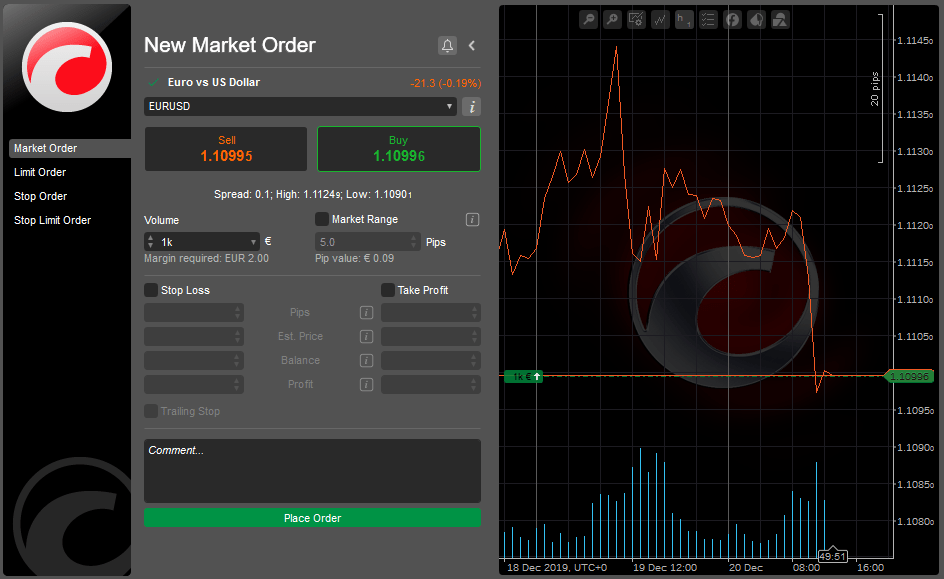Open chart settings icon with gear
This screenshot has width=944, height=579.
pyautogui.click(x=636, y=19)
